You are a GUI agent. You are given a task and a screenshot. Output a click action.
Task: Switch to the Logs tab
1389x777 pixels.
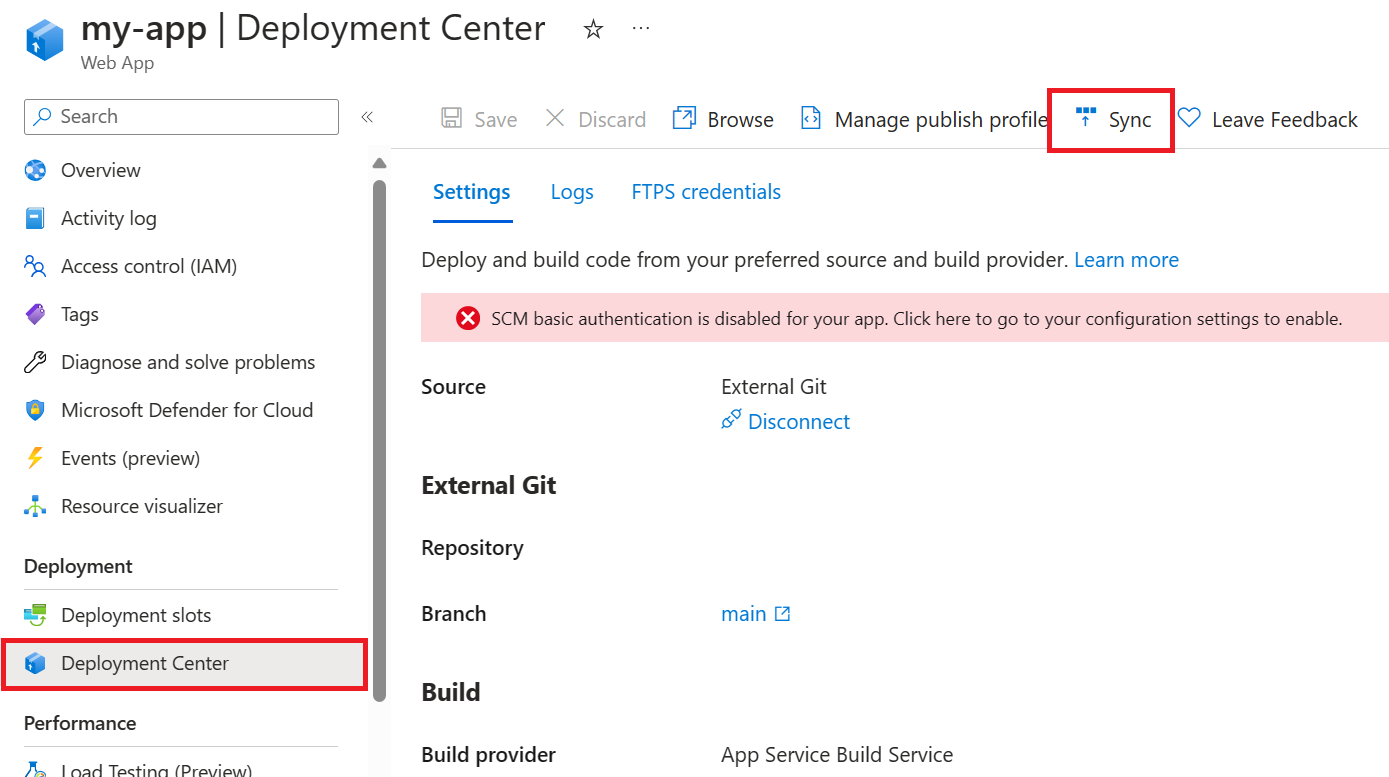pos(572,192)
